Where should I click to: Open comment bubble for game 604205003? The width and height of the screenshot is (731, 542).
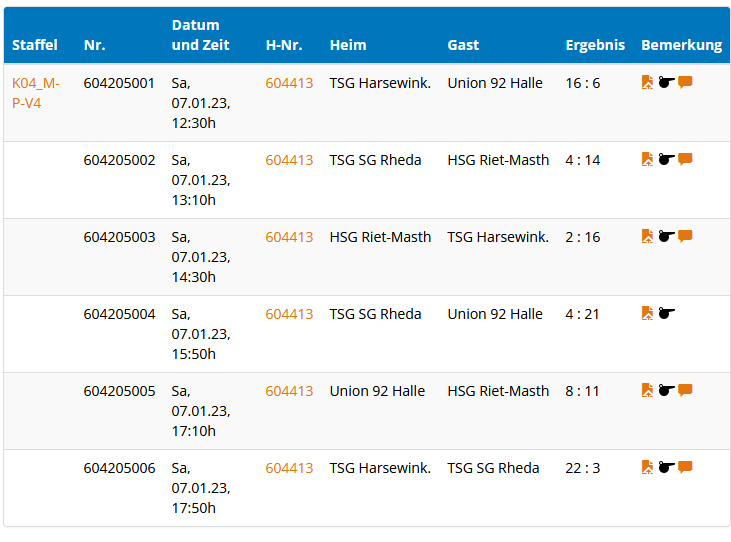(x=685, y=237)
